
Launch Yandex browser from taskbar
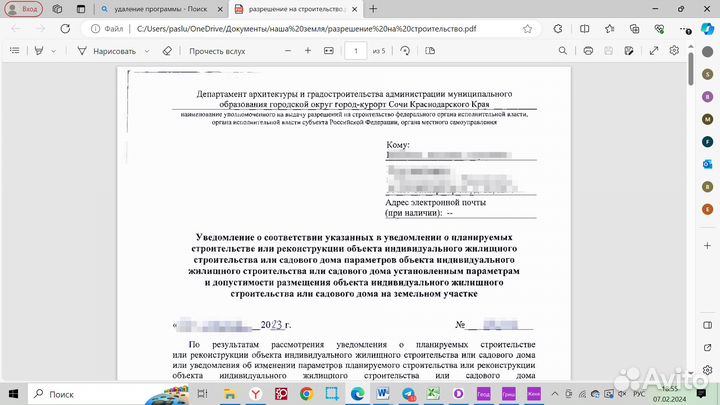[255, 394]
